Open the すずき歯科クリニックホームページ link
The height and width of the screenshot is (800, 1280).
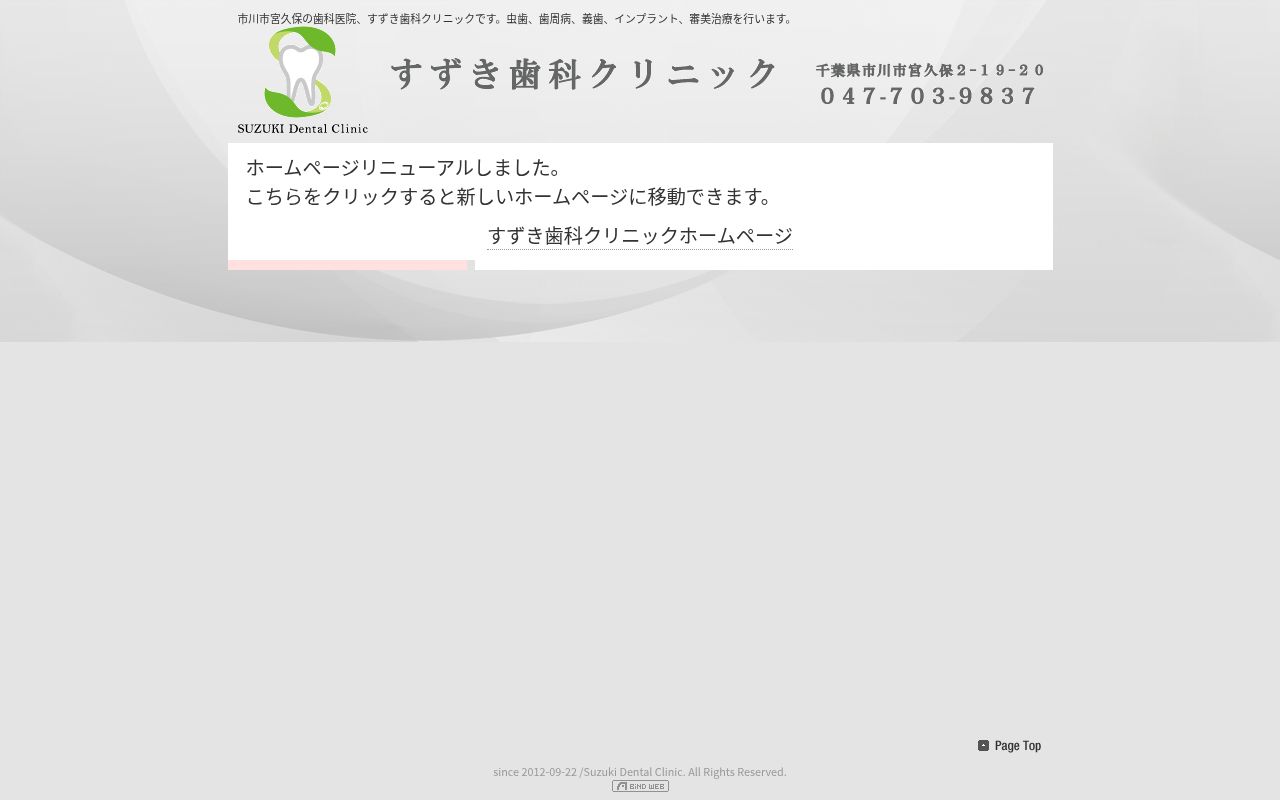(x=640, y=236)
